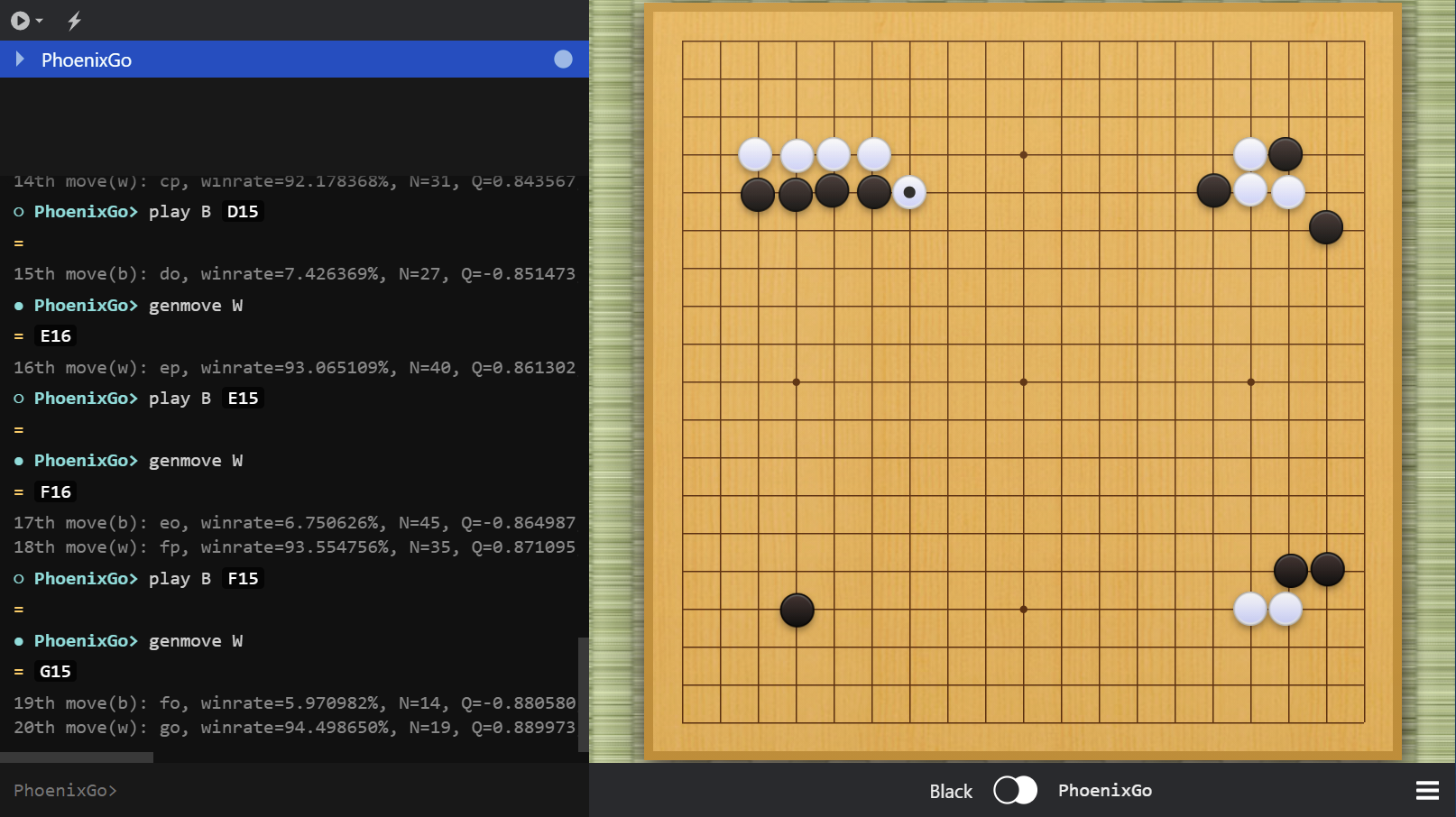Click the PhoenixGo engine status circle
Screen dimensions: 1456x817
(563, 60)
